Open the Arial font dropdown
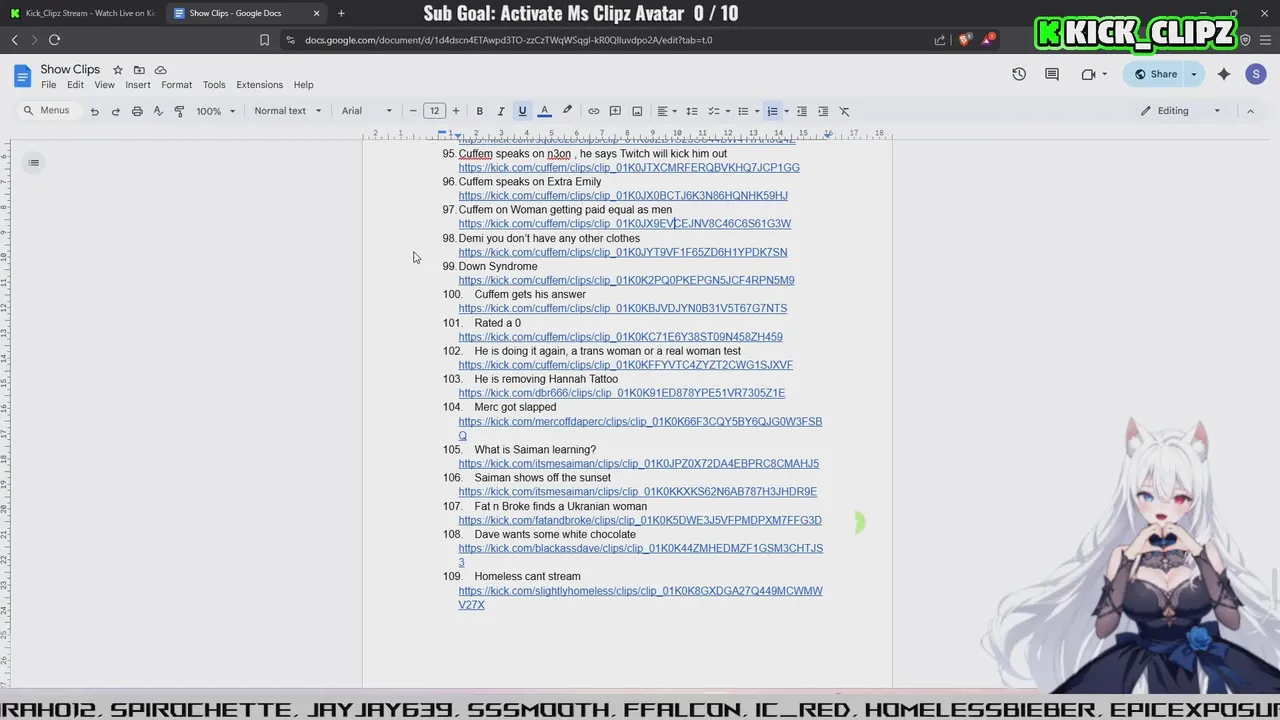 point(367,111)
